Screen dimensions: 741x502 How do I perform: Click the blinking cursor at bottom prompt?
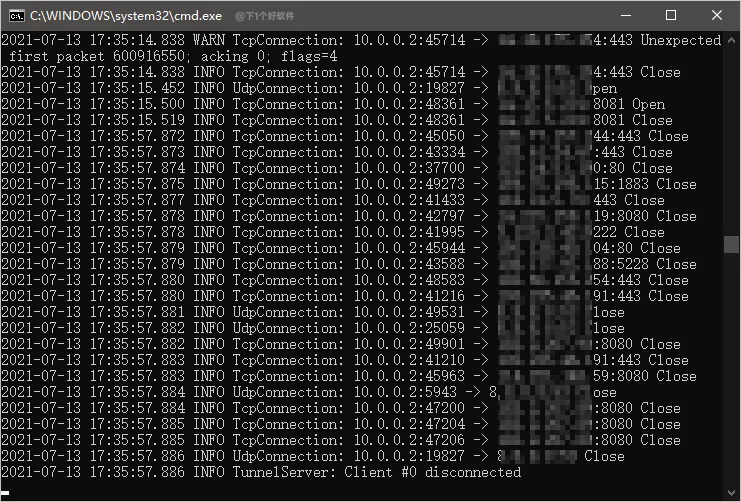coord(5,493)
